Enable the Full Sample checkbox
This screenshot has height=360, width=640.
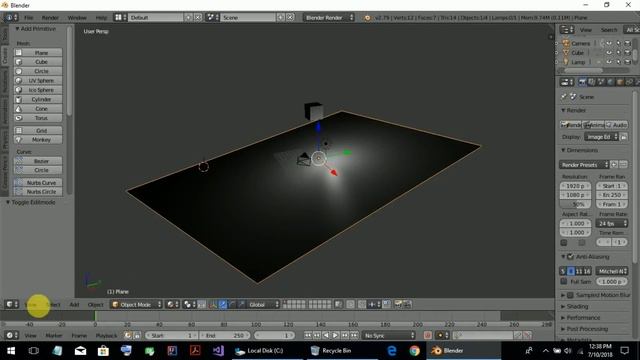(564, 282)
